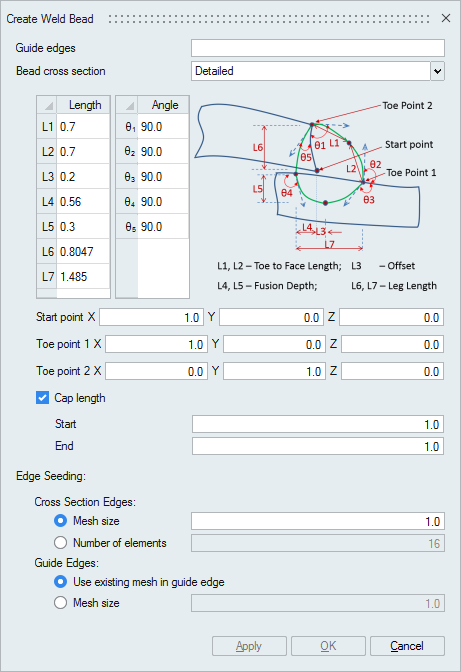Click the Cap length End field
Screen dimensions: 461x672
coord(318,446)
